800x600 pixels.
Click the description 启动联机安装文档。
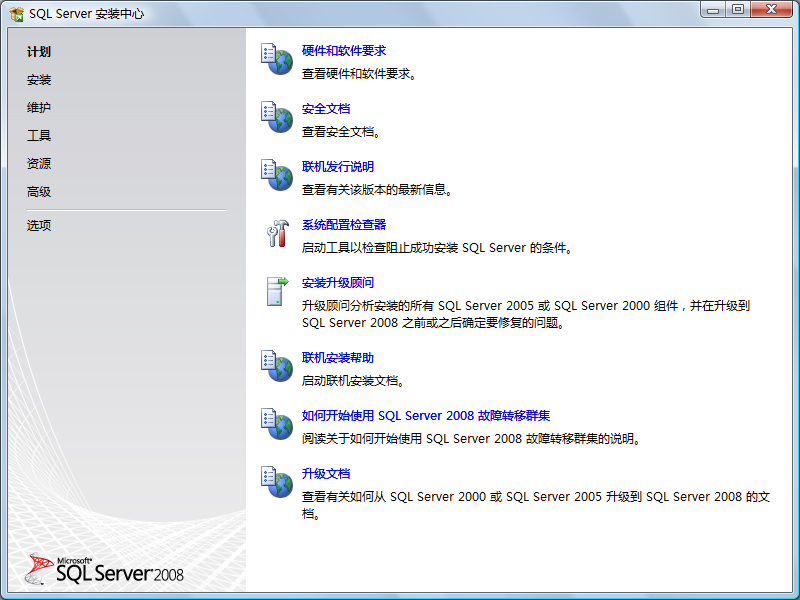[353, 381]
